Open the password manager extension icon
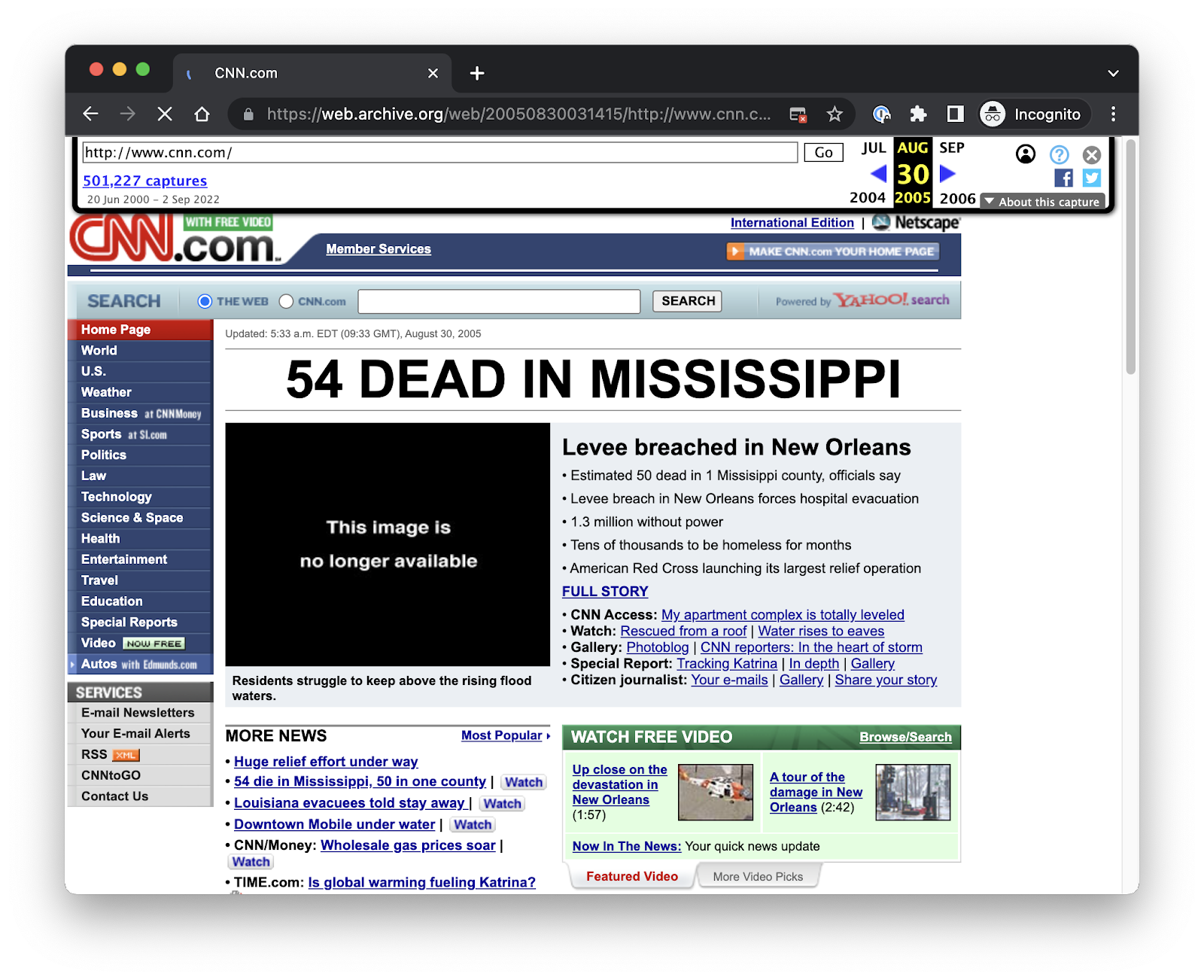This screenshot has width=1204, height=980. 881,114
